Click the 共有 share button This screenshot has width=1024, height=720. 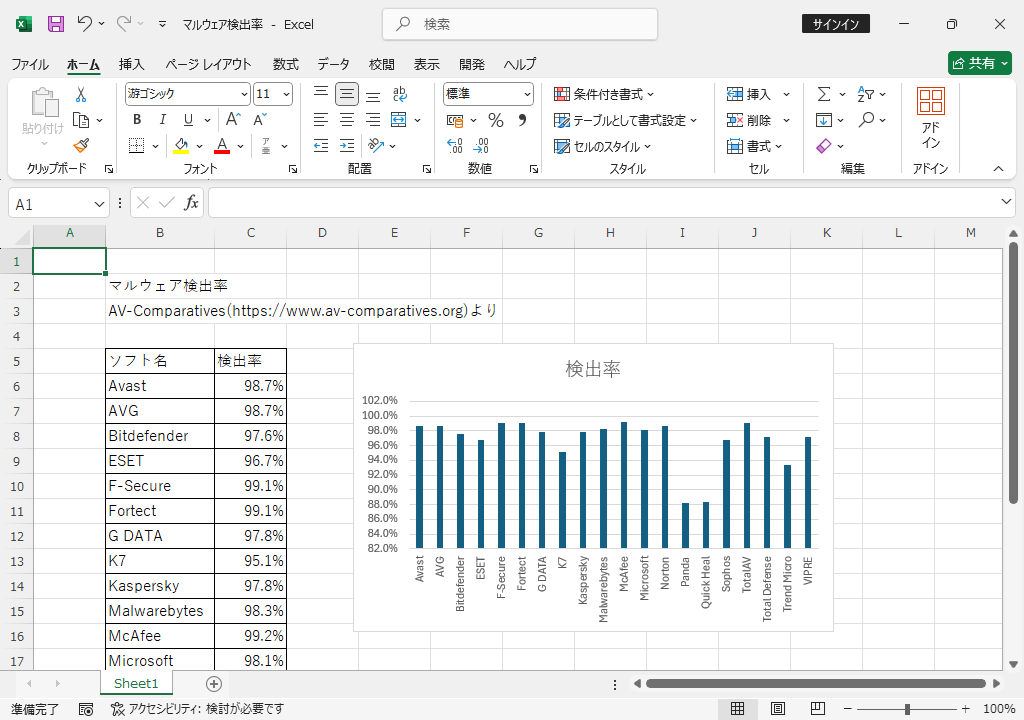(x=980, y=63)
